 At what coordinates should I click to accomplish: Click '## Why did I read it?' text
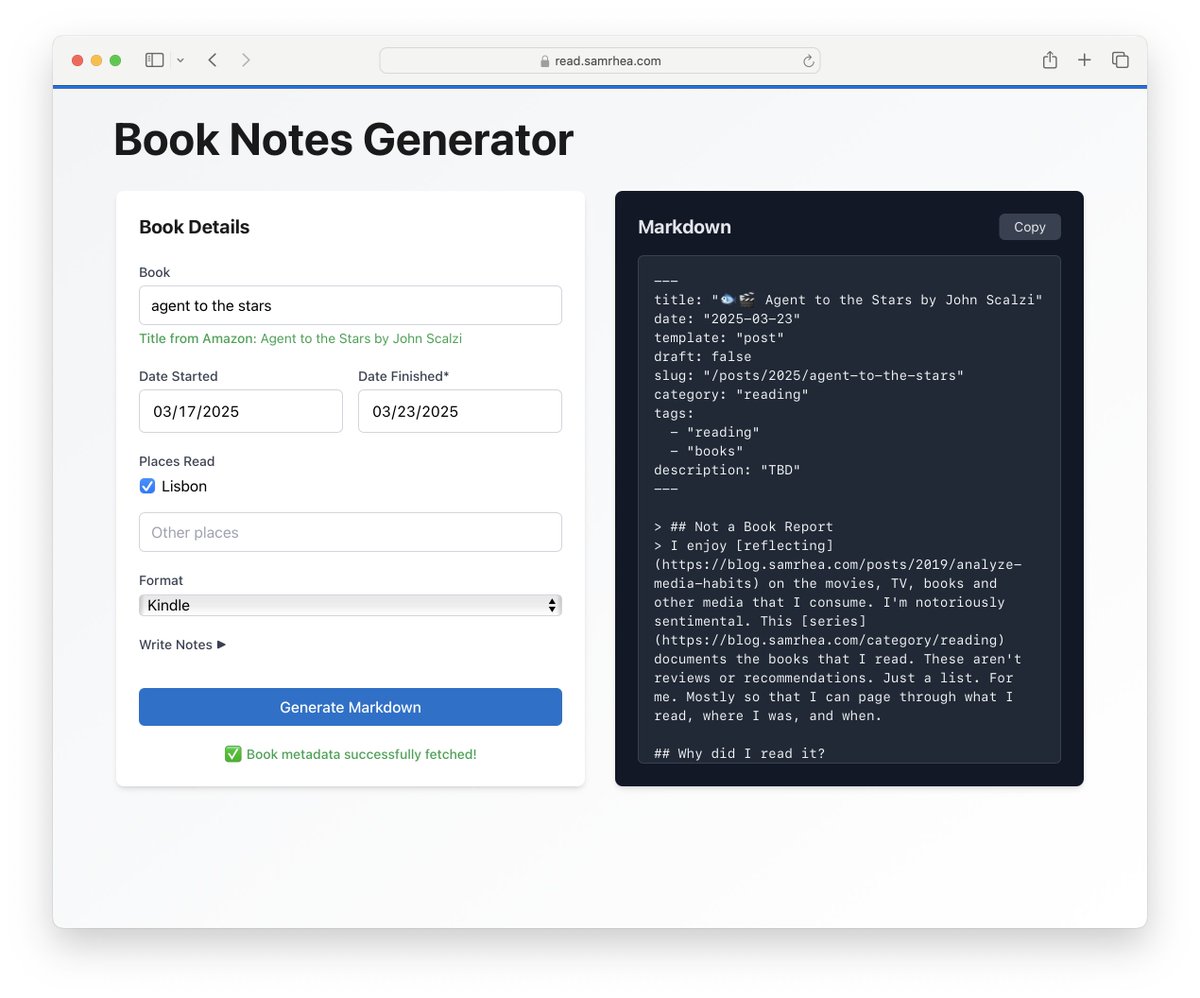(740, 753)
